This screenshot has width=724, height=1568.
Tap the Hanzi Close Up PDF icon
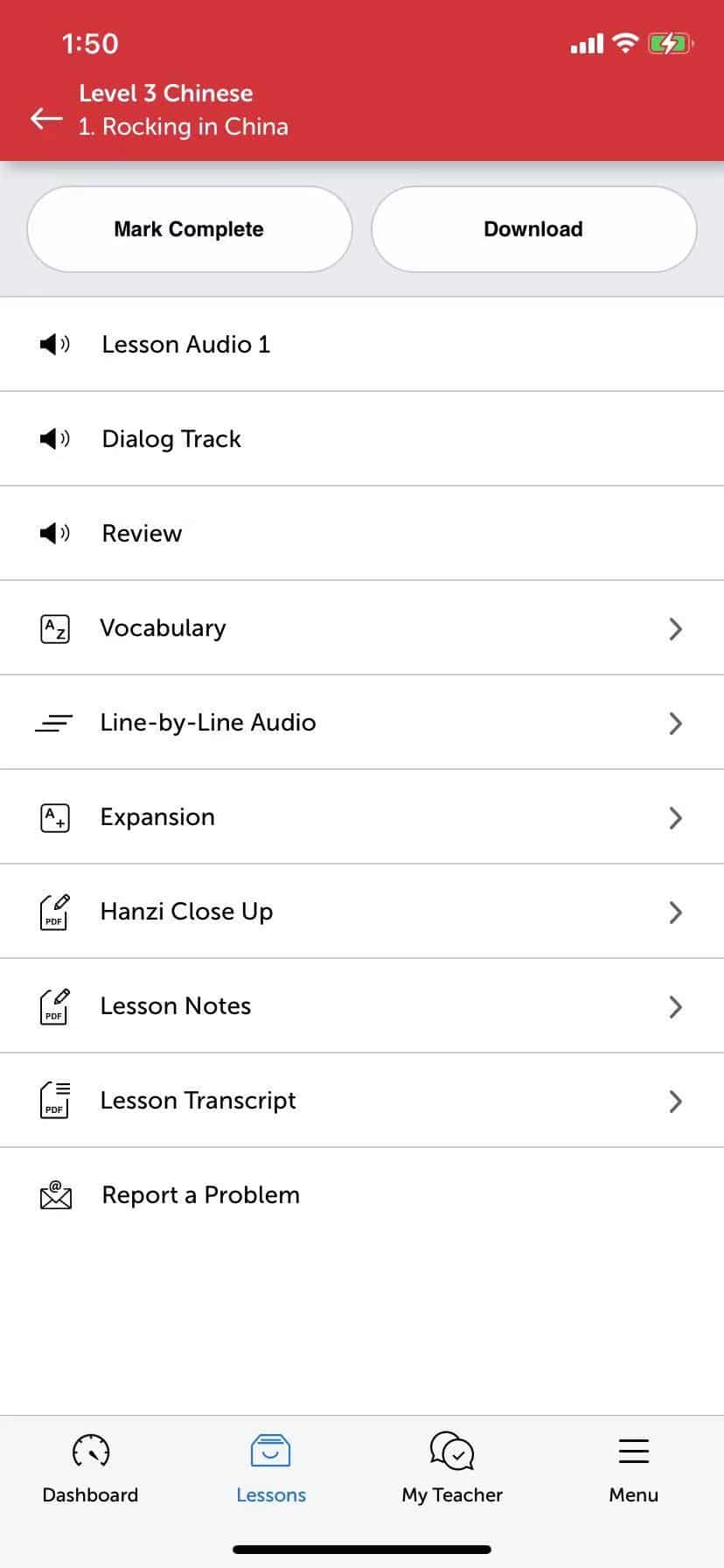[x=55, y=912]
